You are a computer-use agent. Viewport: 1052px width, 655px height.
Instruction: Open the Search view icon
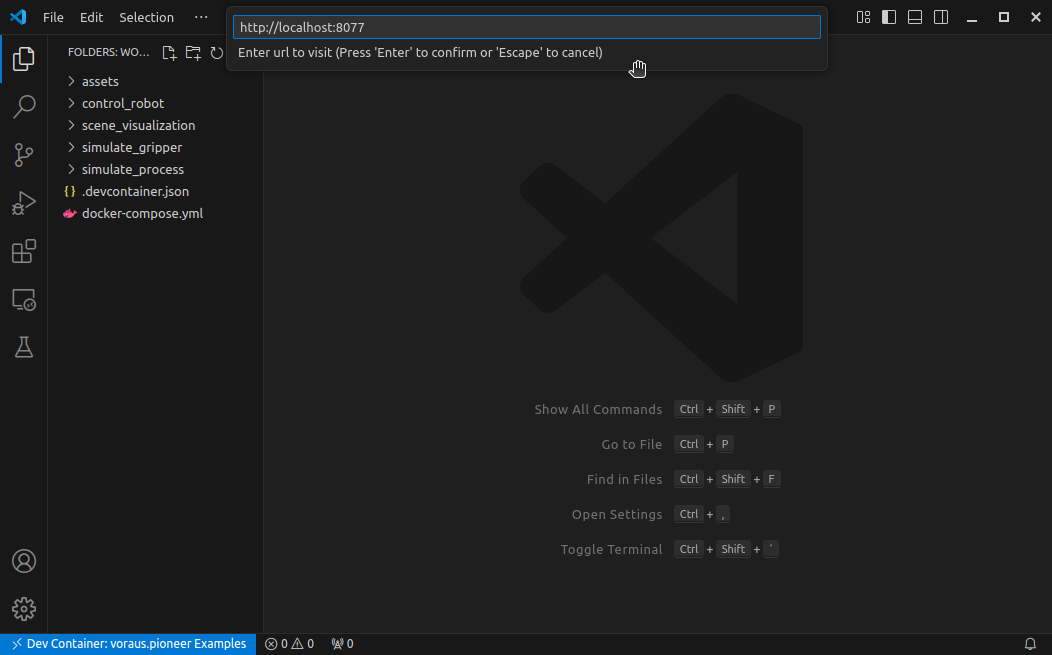tap(23, 107)
